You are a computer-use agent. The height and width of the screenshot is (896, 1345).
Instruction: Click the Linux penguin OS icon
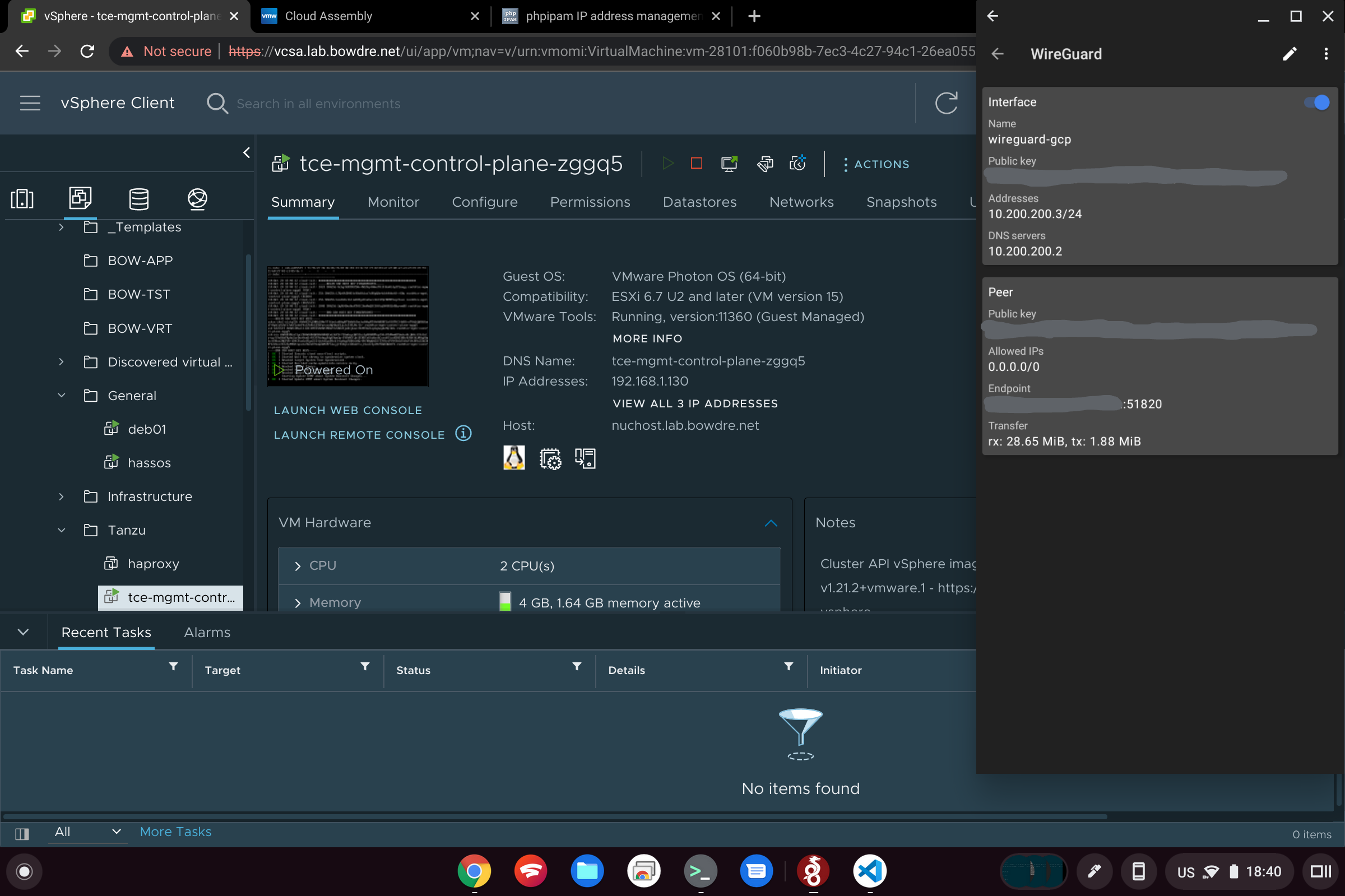tap(513, 458)
